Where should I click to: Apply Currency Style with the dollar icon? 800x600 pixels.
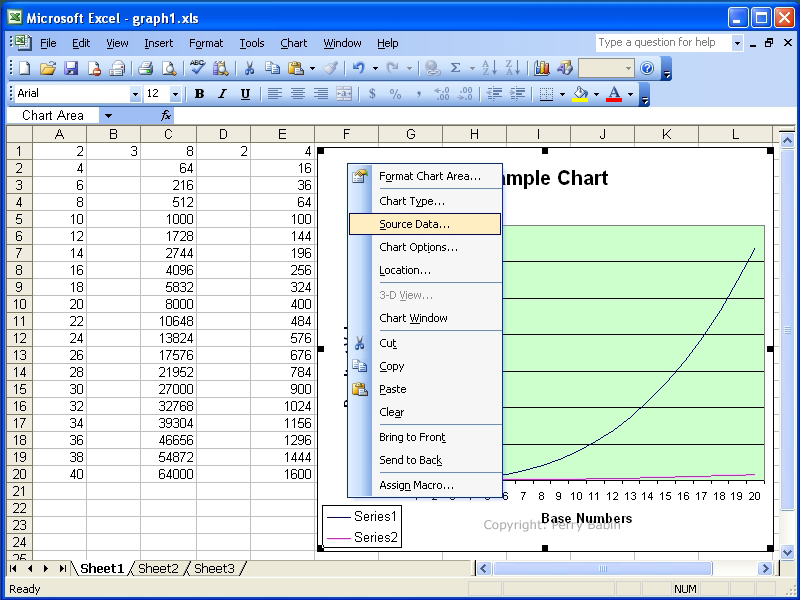click(372, 94)
